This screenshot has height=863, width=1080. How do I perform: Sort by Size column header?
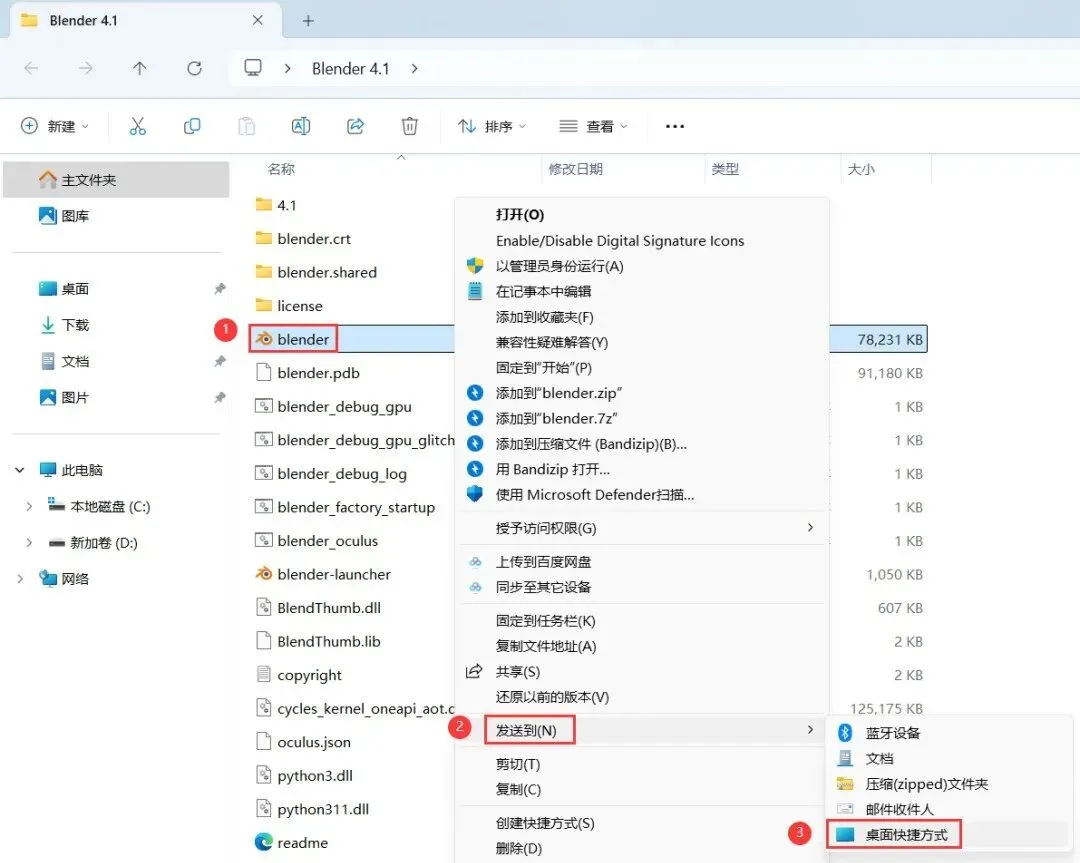point(861,169)
